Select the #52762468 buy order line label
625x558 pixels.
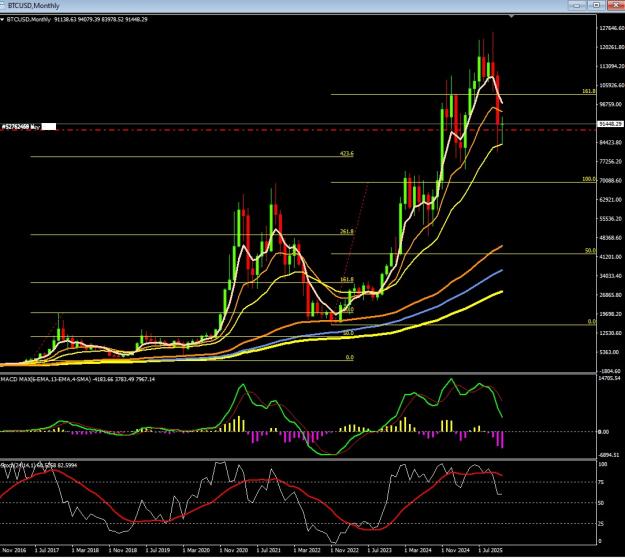click(x=21, y=127)
